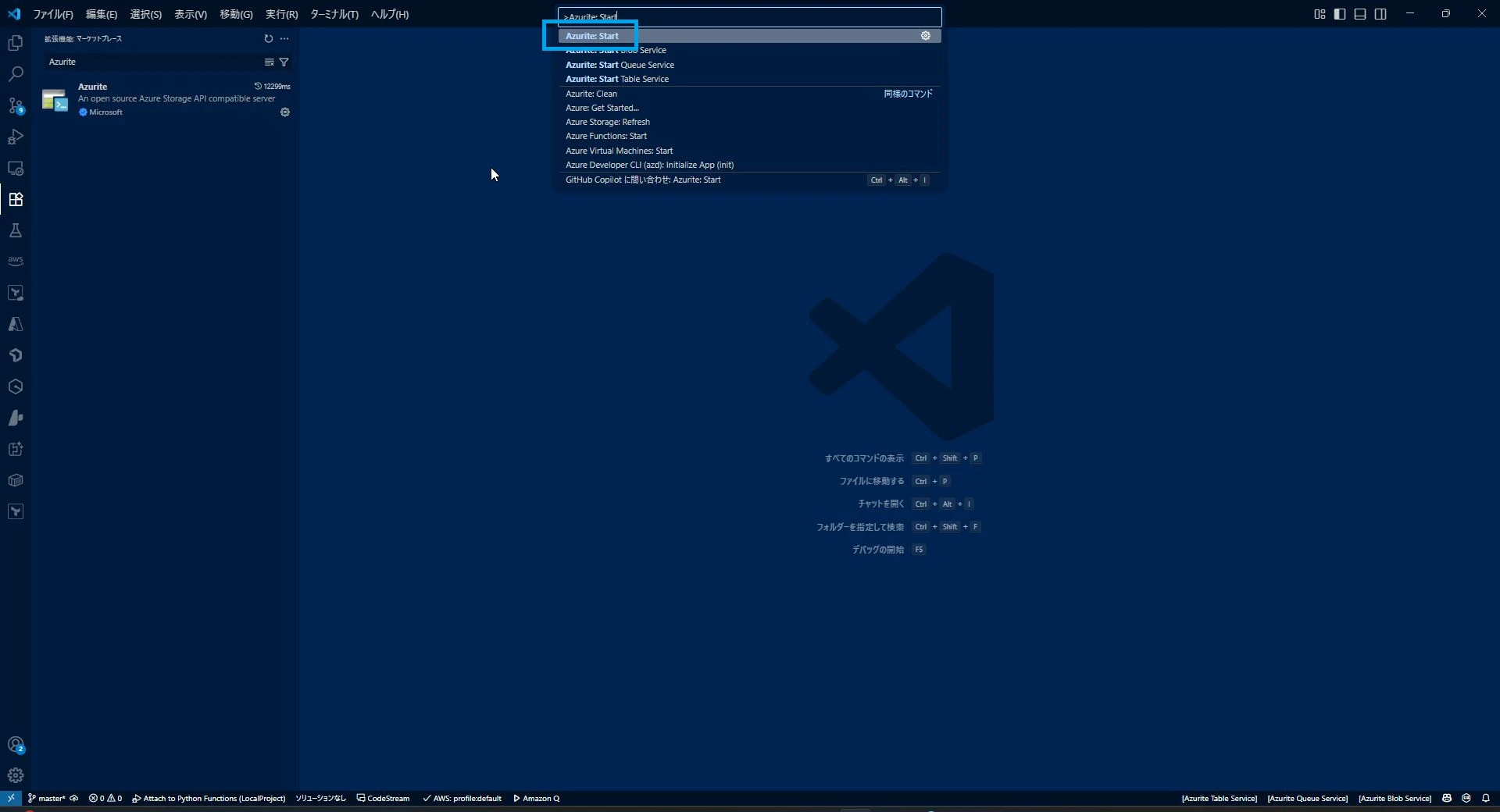Open the extensions filter dropdown

[x=284, y=62]
